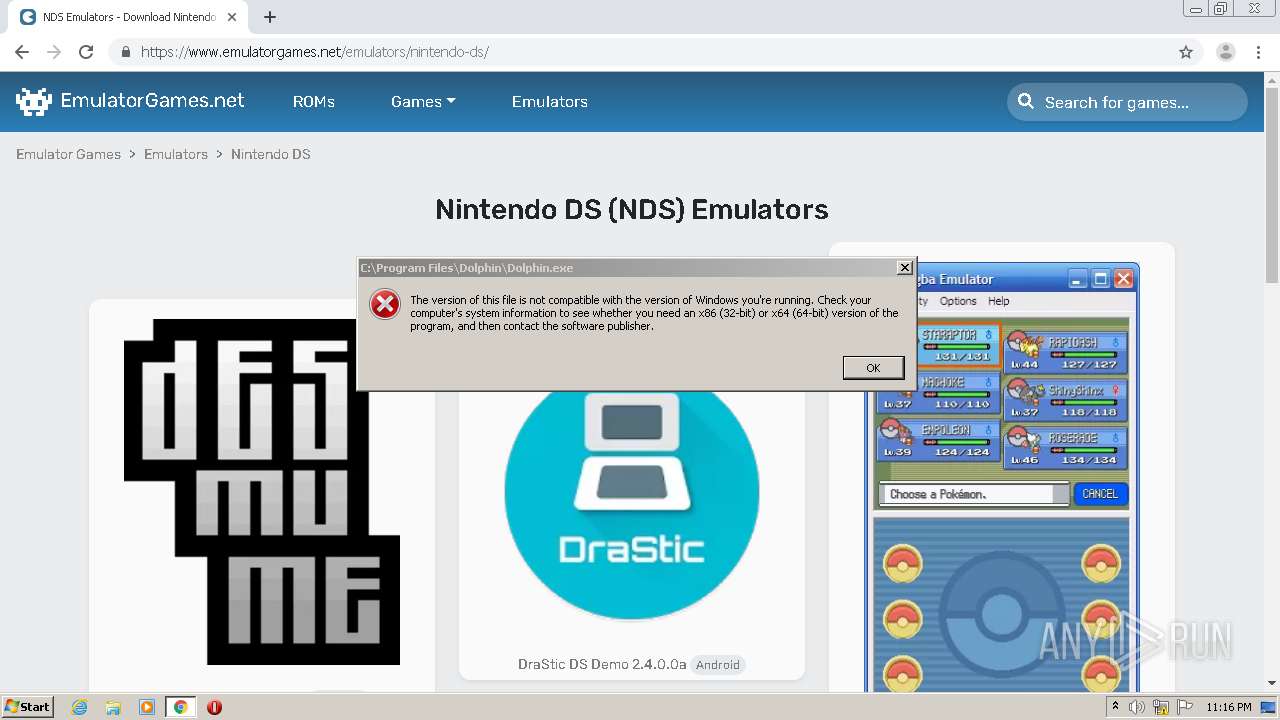Switch to Chrome taskbar button
Image resolution: width=1280 pixels, height=720 pixels.
tap(181, 707)
